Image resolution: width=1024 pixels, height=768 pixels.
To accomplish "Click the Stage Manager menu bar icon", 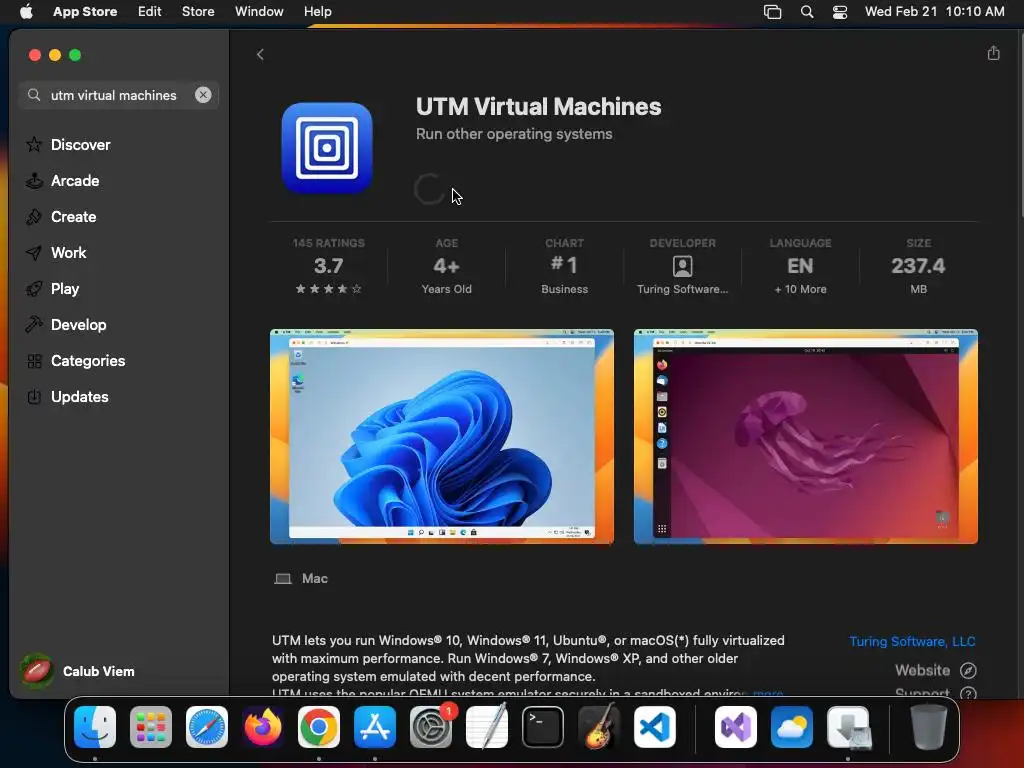I will point(773,11).
